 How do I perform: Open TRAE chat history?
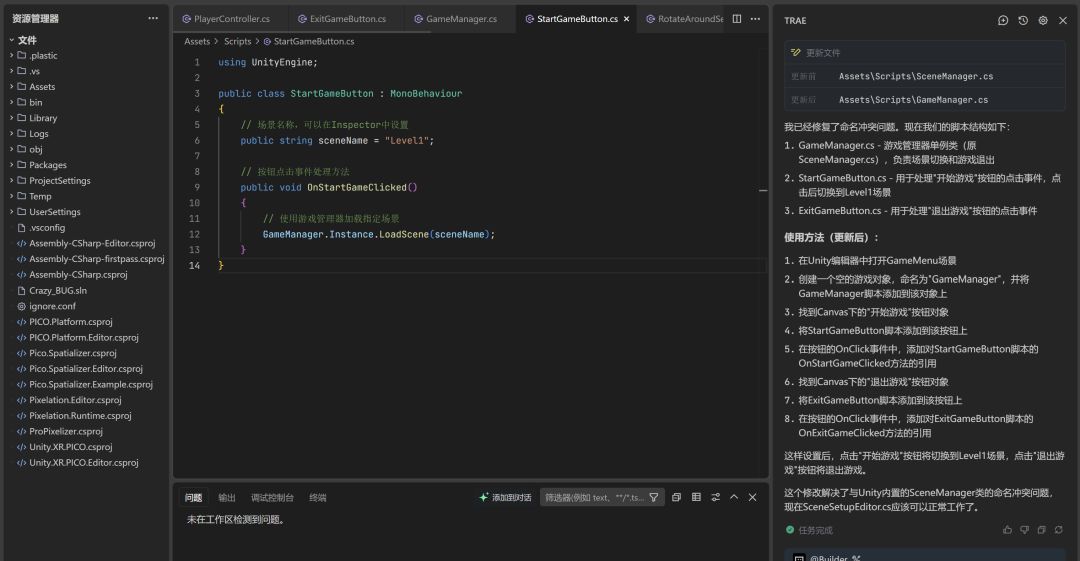(x=1023, y=20)
